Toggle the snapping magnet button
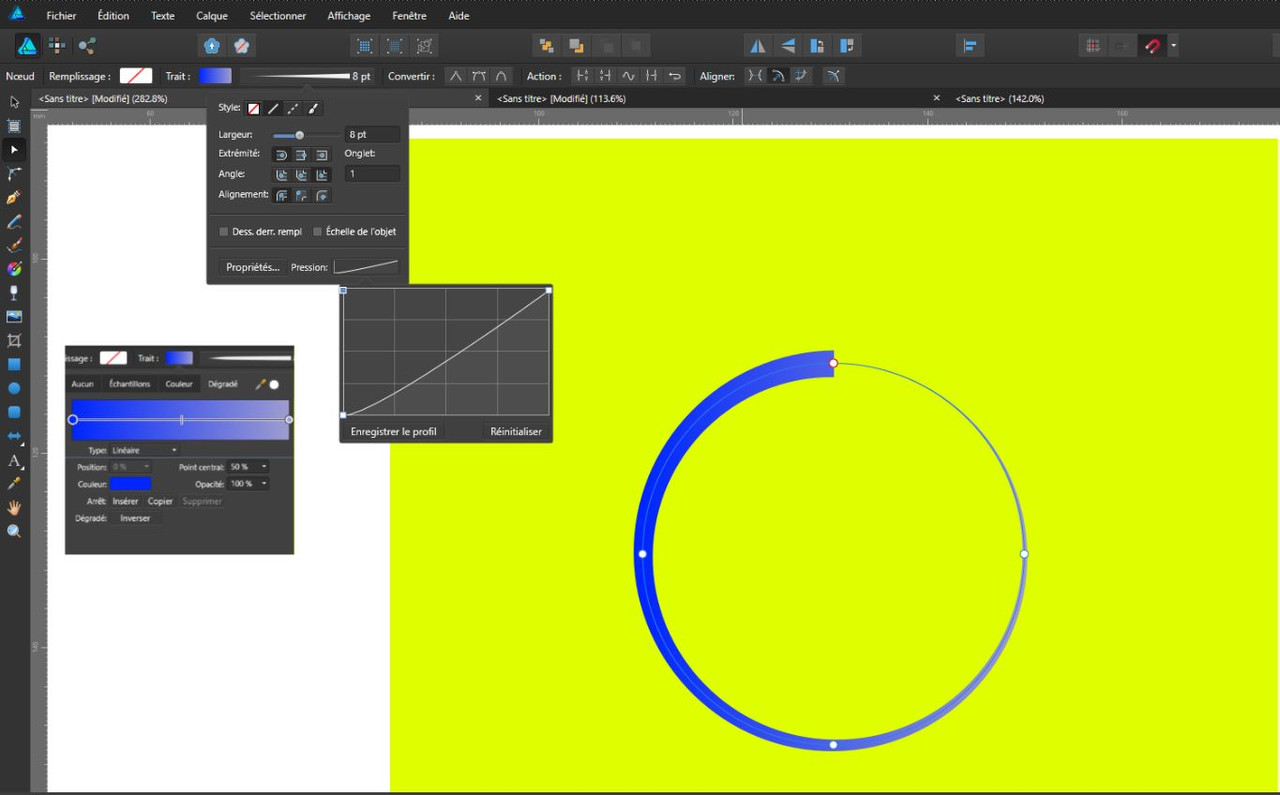 1152,46
